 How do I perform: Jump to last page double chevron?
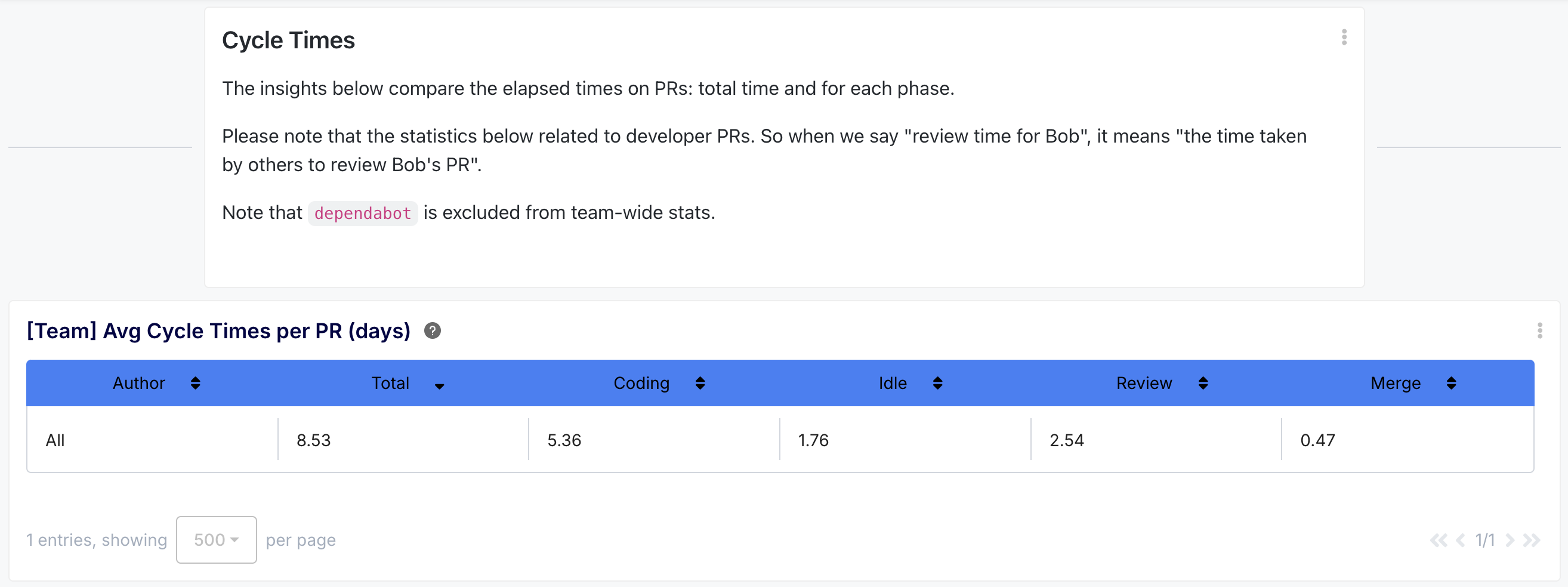pos(1532,540)
